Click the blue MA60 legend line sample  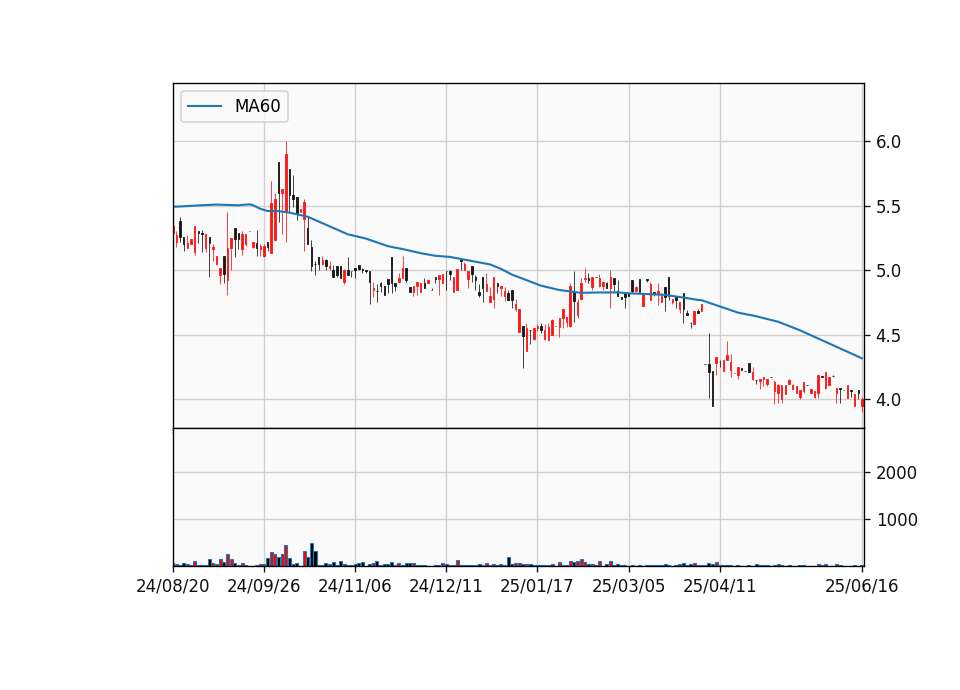(204, 107)
